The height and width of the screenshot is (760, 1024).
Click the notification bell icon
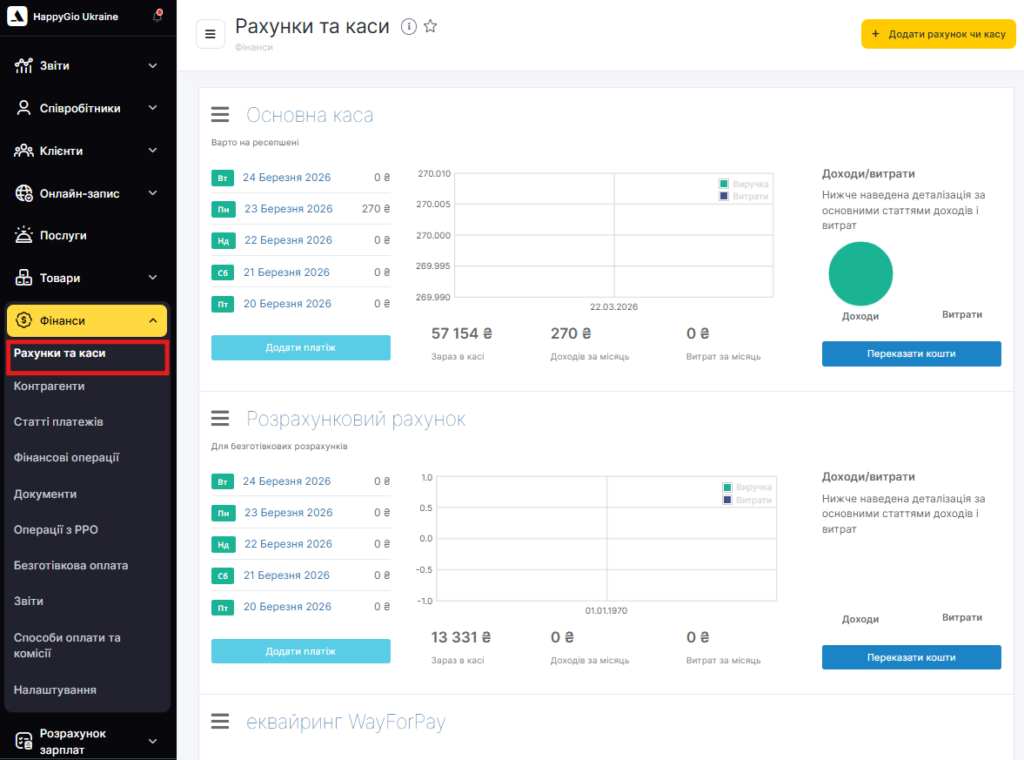(x=158, y=16)
